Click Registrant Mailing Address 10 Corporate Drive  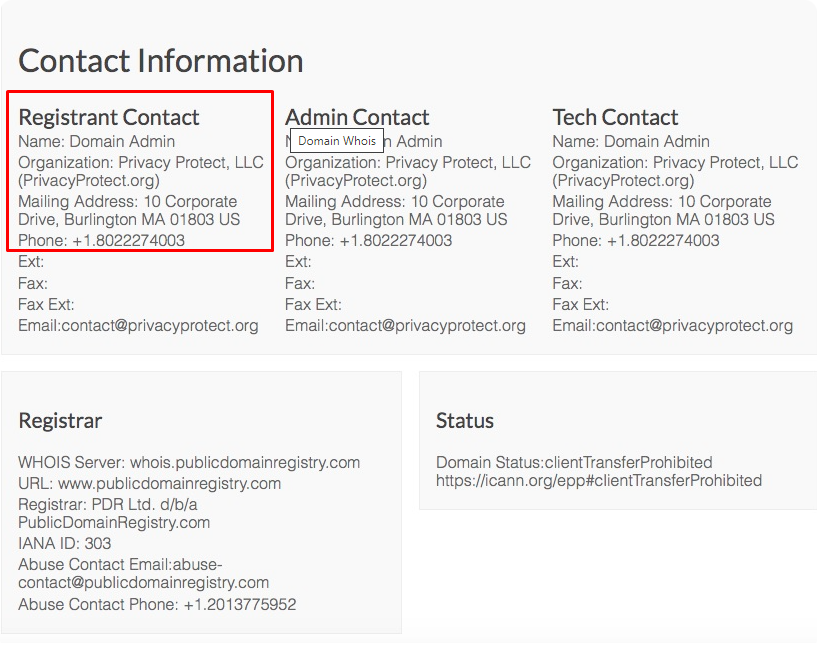(x=129, y=211)
